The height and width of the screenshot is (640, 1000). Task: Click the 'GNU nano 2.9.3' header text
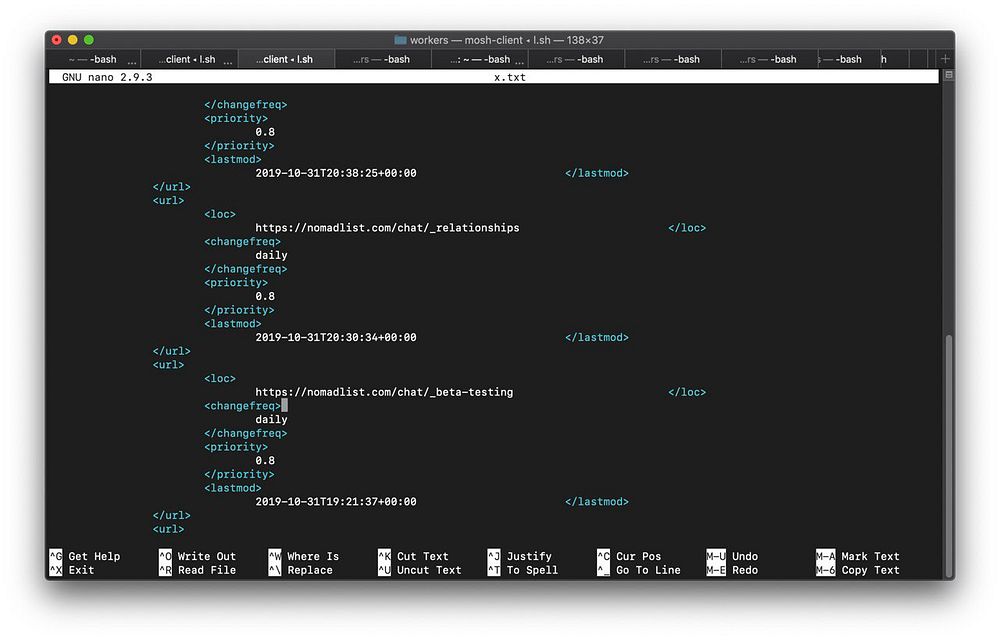(x=107, y=77)
